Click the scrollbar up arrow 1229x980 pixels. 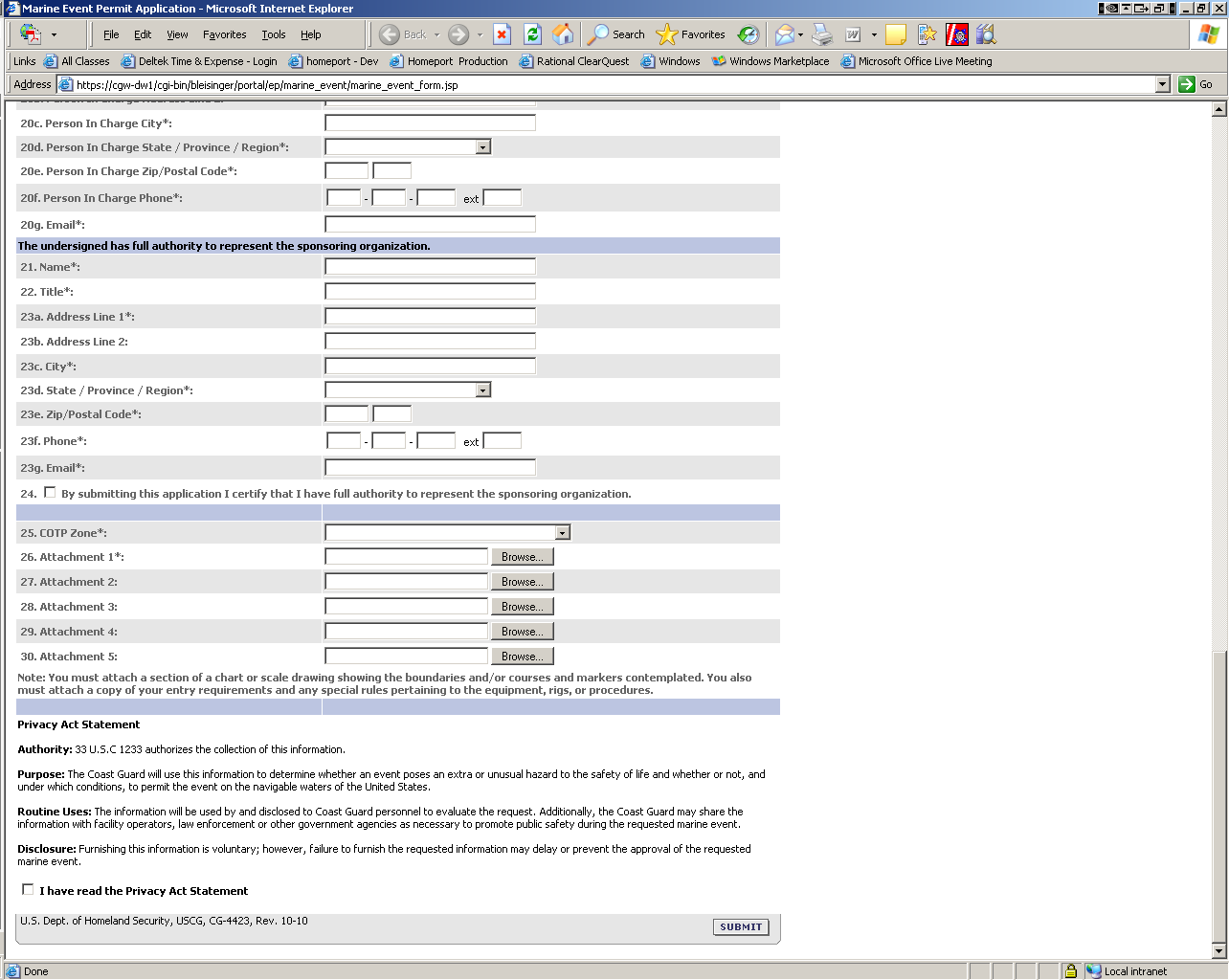[x=1219, y=108]
